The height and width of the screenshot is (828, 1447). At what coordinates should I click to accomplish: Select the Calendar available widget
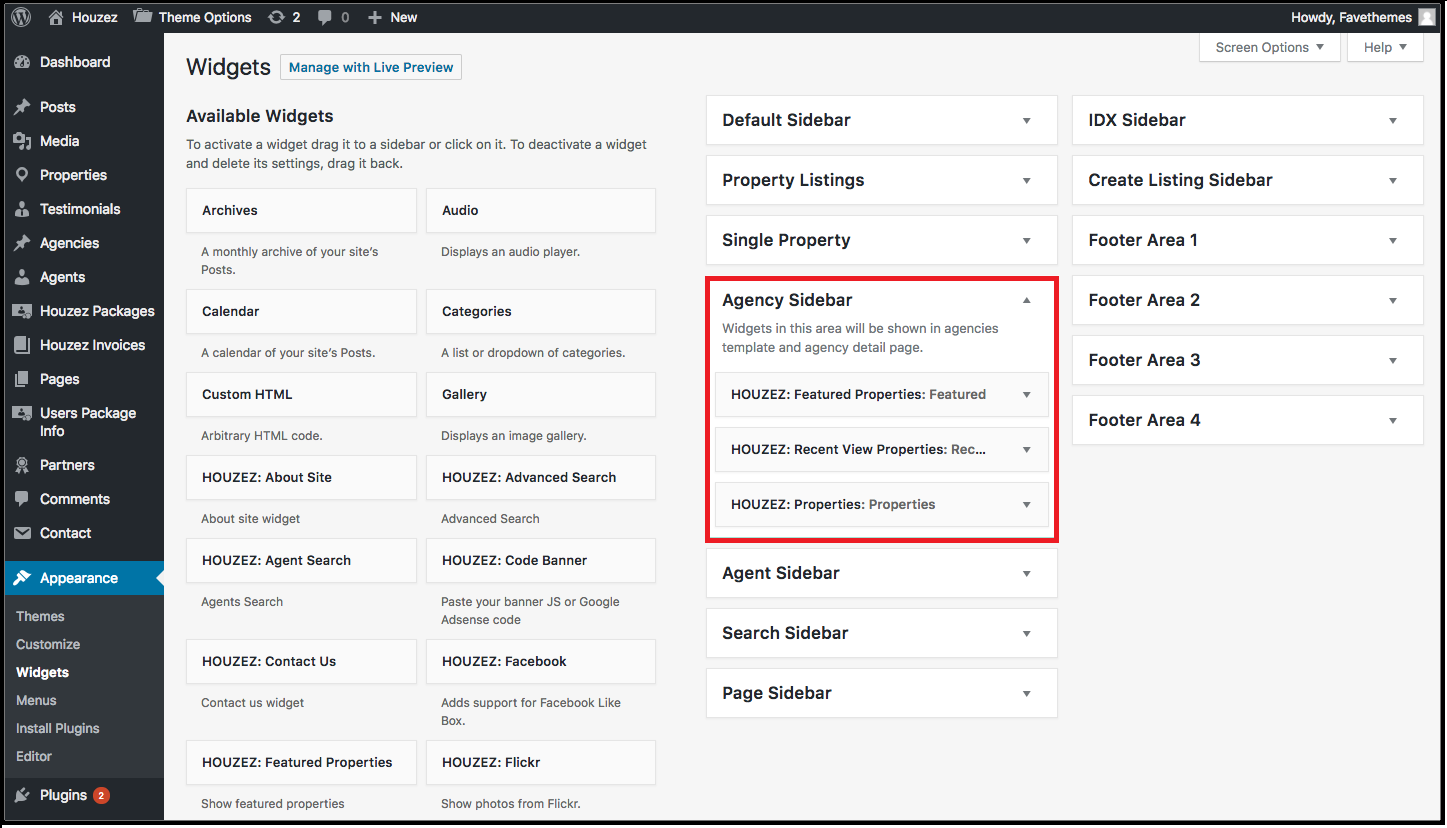tap(301, 311)
